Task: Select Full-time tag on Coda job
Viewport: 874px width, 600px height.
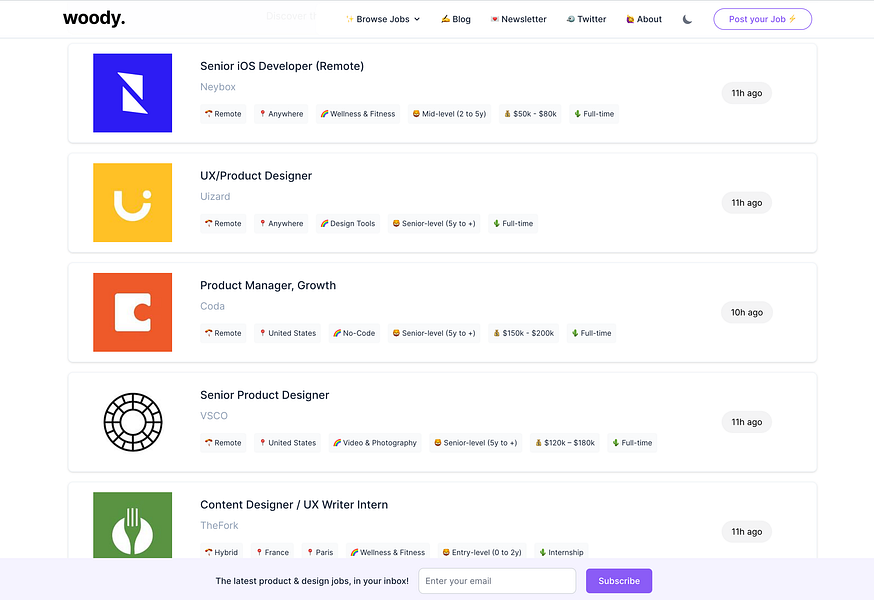Action: [591, 333]
